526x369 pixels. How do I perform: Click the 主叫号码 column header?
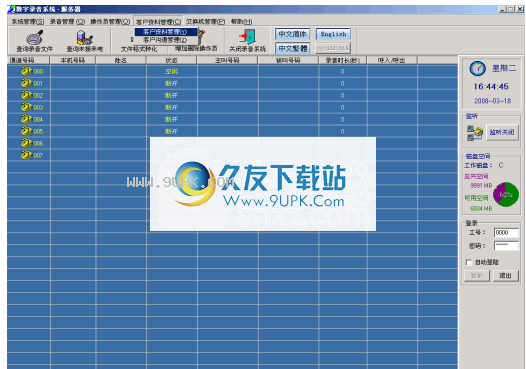pyautogui.click(x=227, y=60)
